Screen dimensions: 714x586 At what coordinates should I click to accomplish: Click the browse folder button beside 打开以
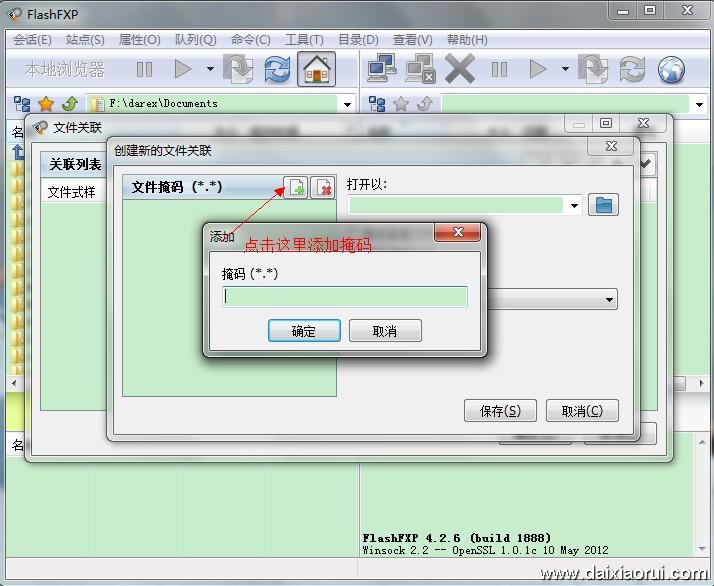pyautogui.click(x=603, y=205)
